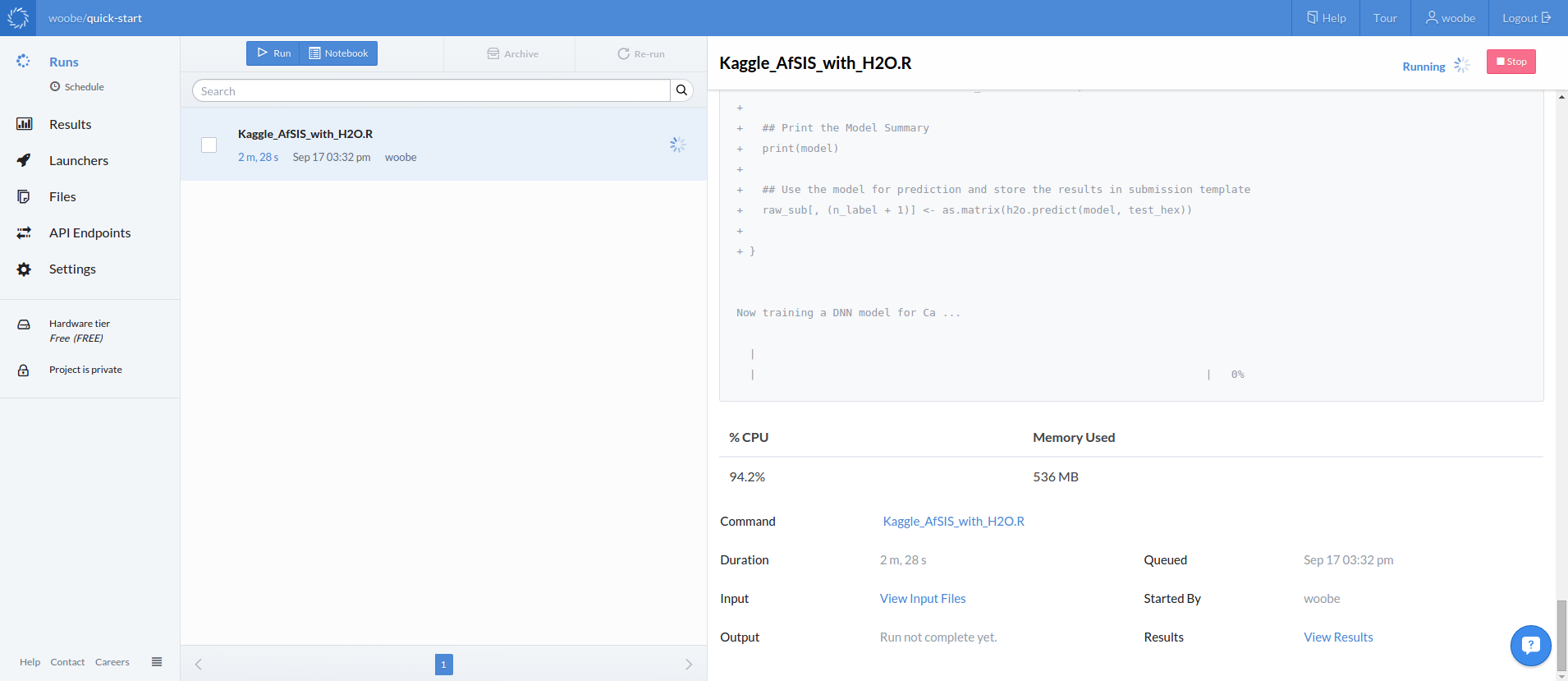This screenshot has width=1568, height=681.
Task: Focus the runs Search field
Action: point(431,90)
